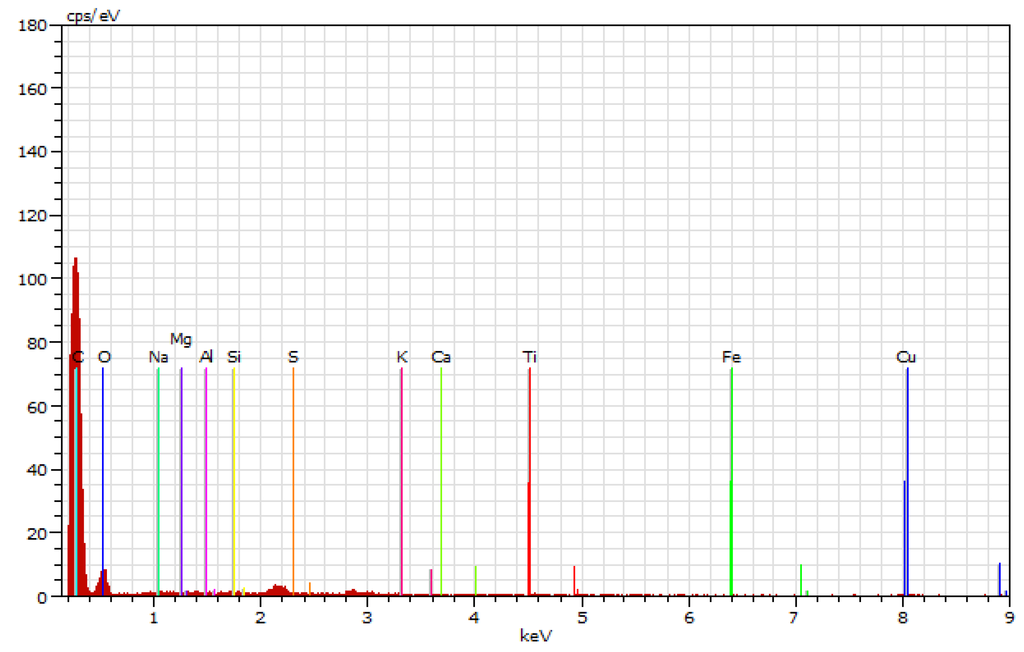The image size is (1024, 652).
Task: Click the keV axis title
Action: coord(536,635)
